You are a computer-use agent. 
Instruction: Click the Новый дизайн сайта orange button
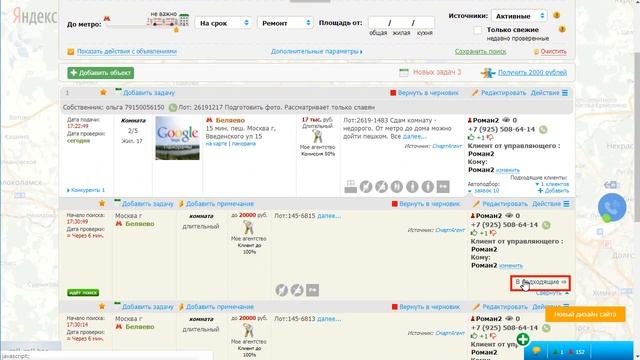pos(585,314)
